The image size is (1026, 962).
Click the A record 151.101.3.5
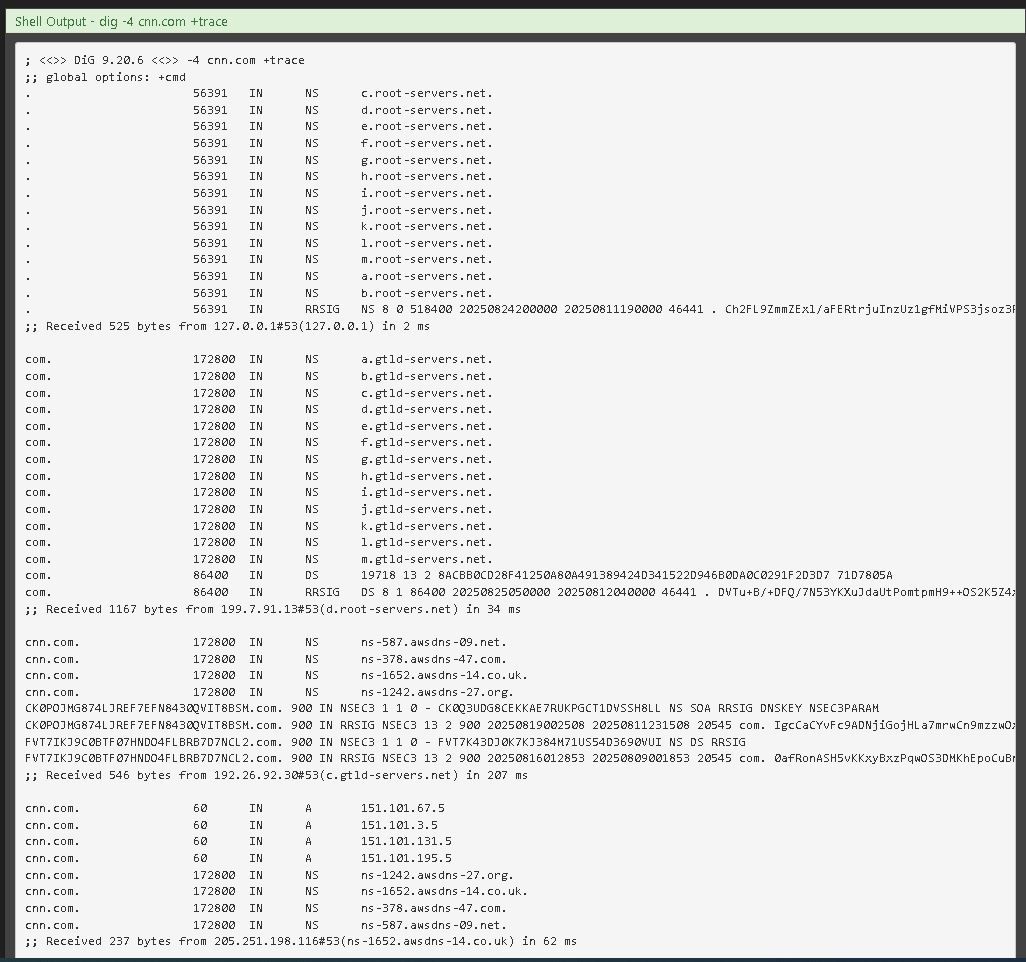232,826
